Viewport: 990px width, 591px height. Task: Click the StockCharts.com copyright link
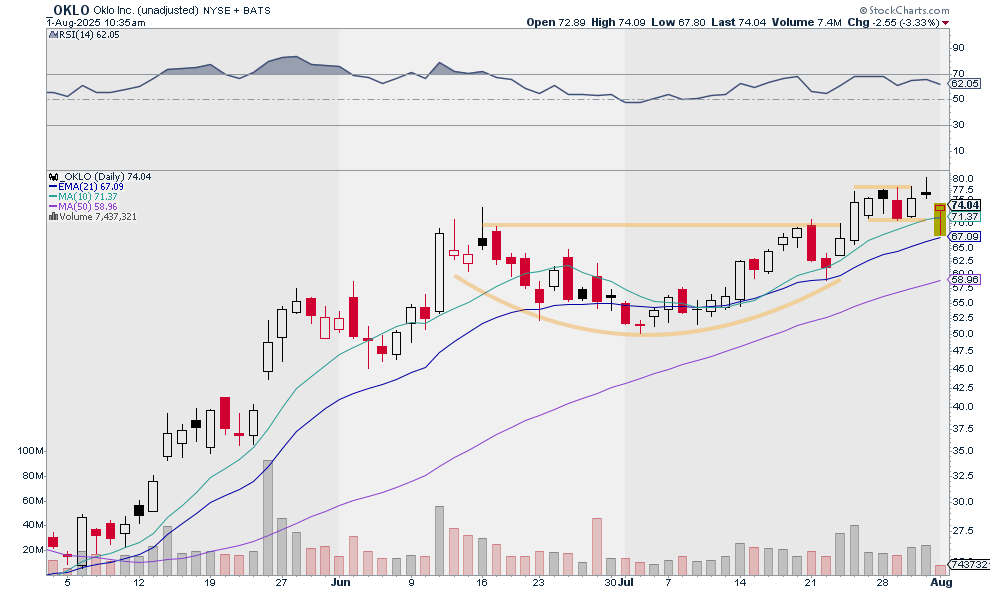coord(904,10)
